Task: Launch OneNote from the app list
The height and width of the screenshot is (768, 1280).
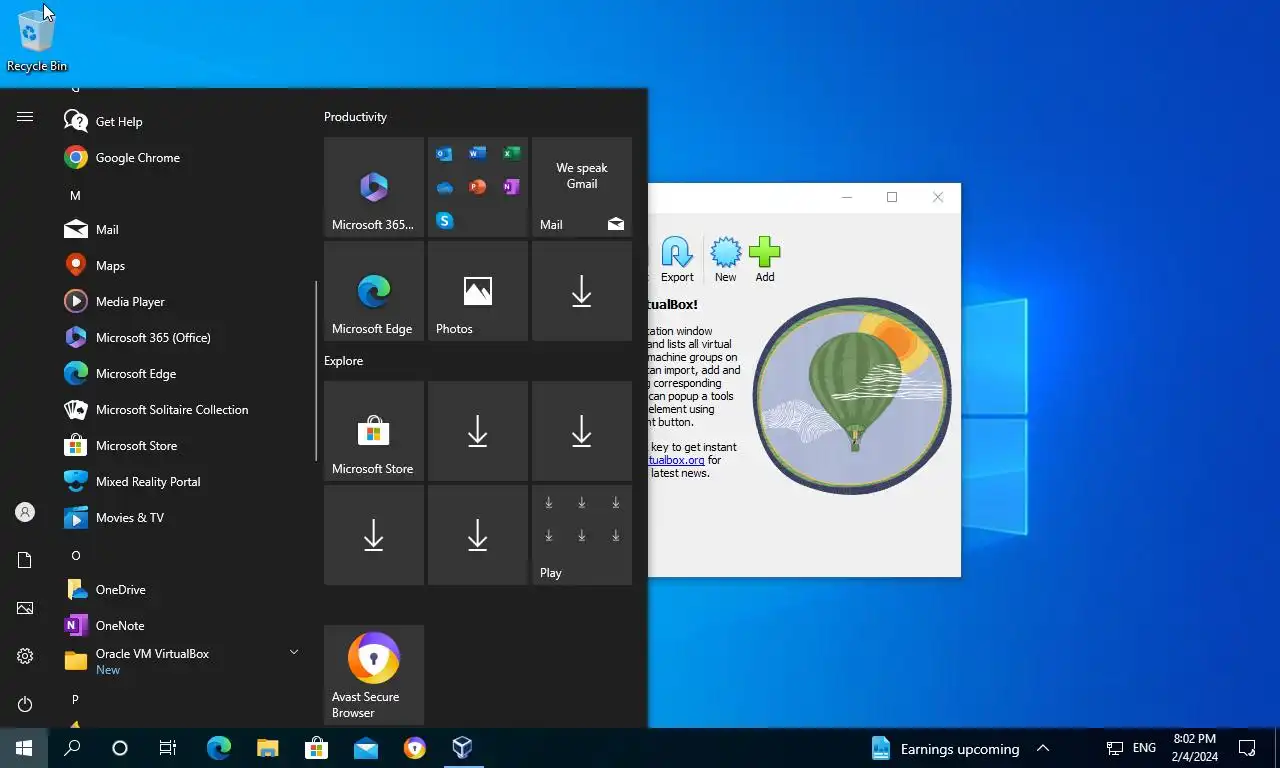Action: coord(186,626)
